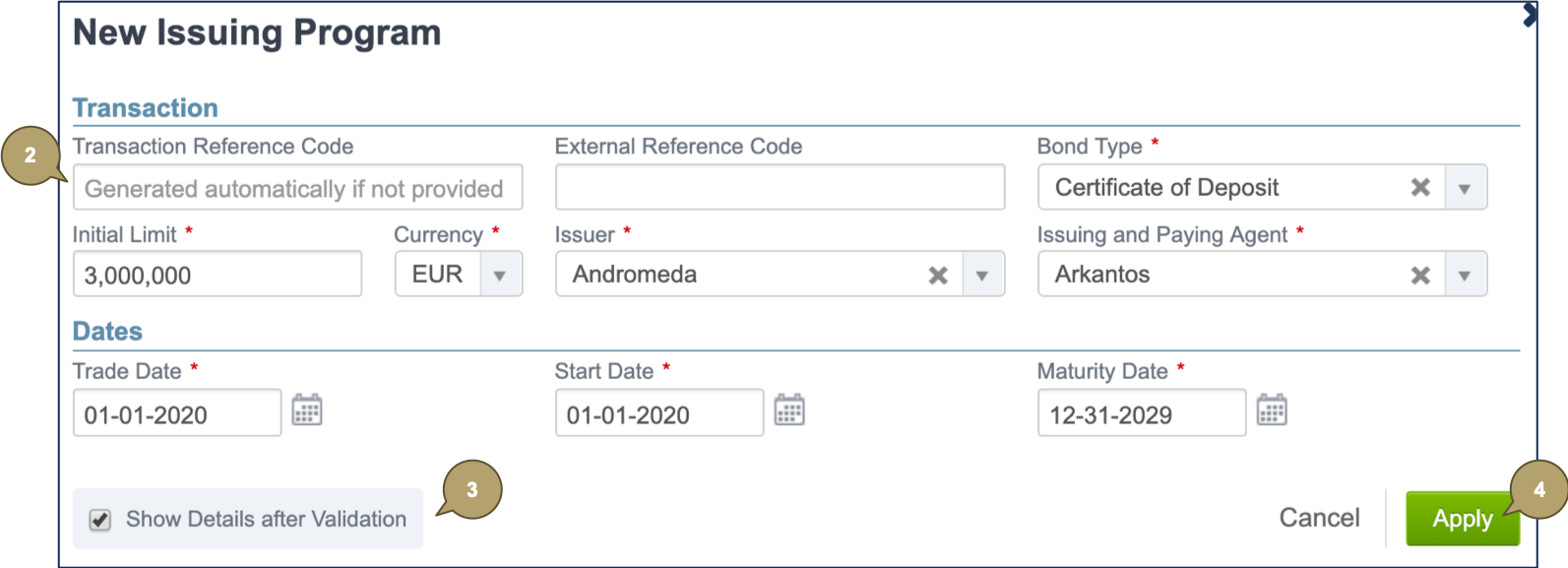Viewport: 1568px width, 568px height.
Task: Expand the Issuing and Paying Agent dropdown
Action: (x=1465, y=276)
